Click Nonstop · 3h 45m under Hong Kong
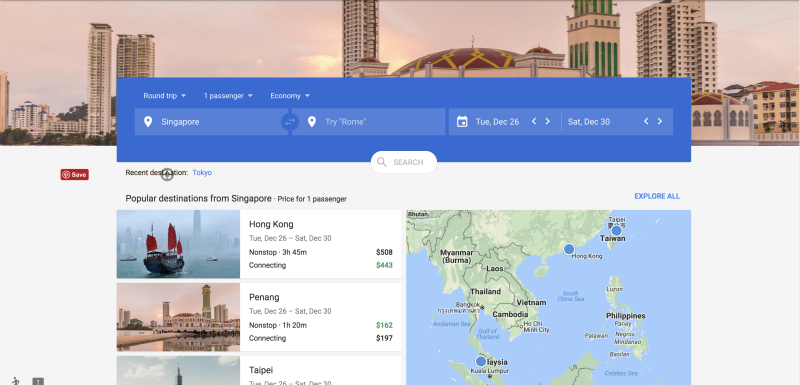 click(x=278, y=252)
